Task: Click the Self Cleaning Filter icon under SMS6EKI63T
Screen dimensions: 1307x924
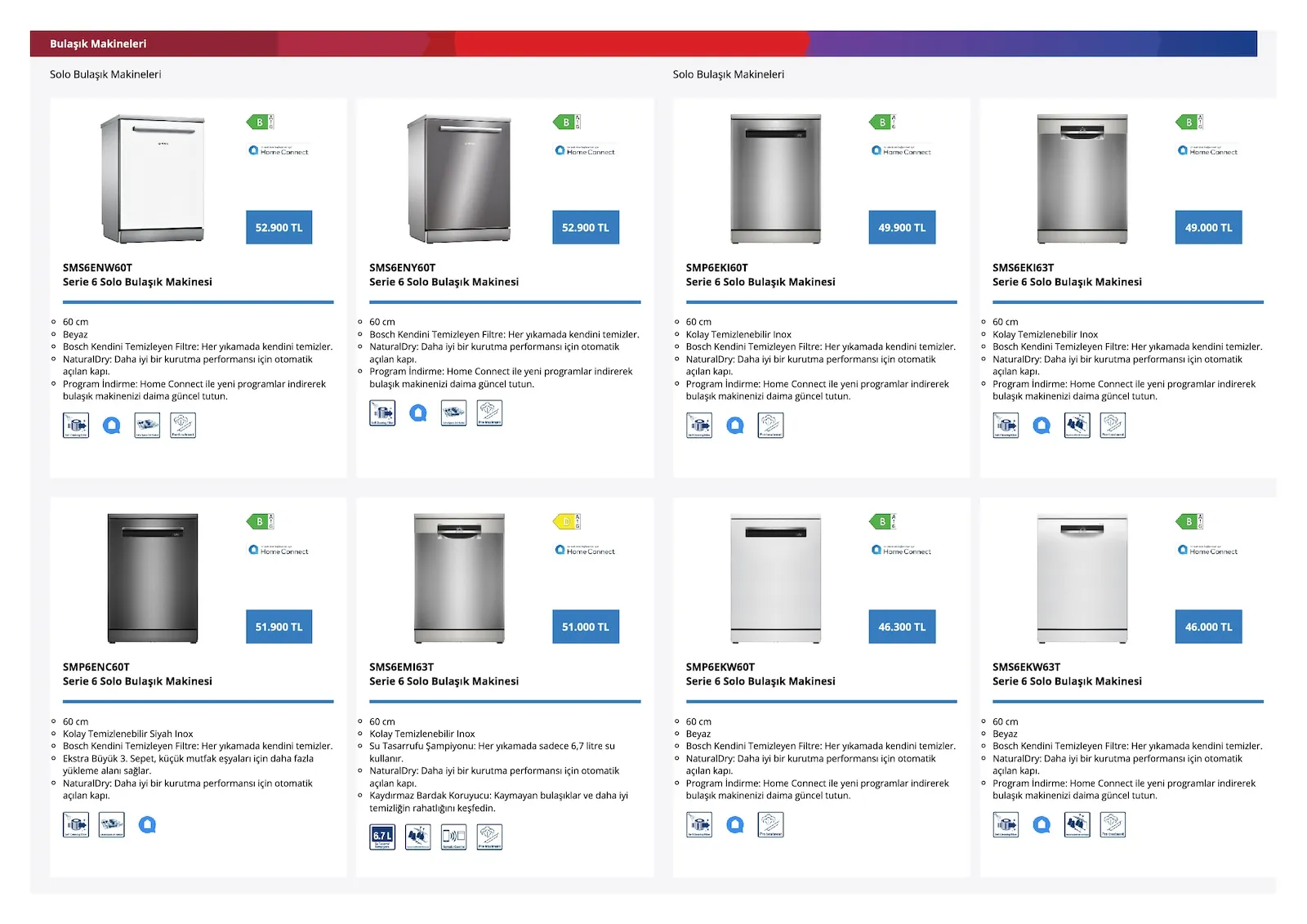Action: tap(1006, 425)
